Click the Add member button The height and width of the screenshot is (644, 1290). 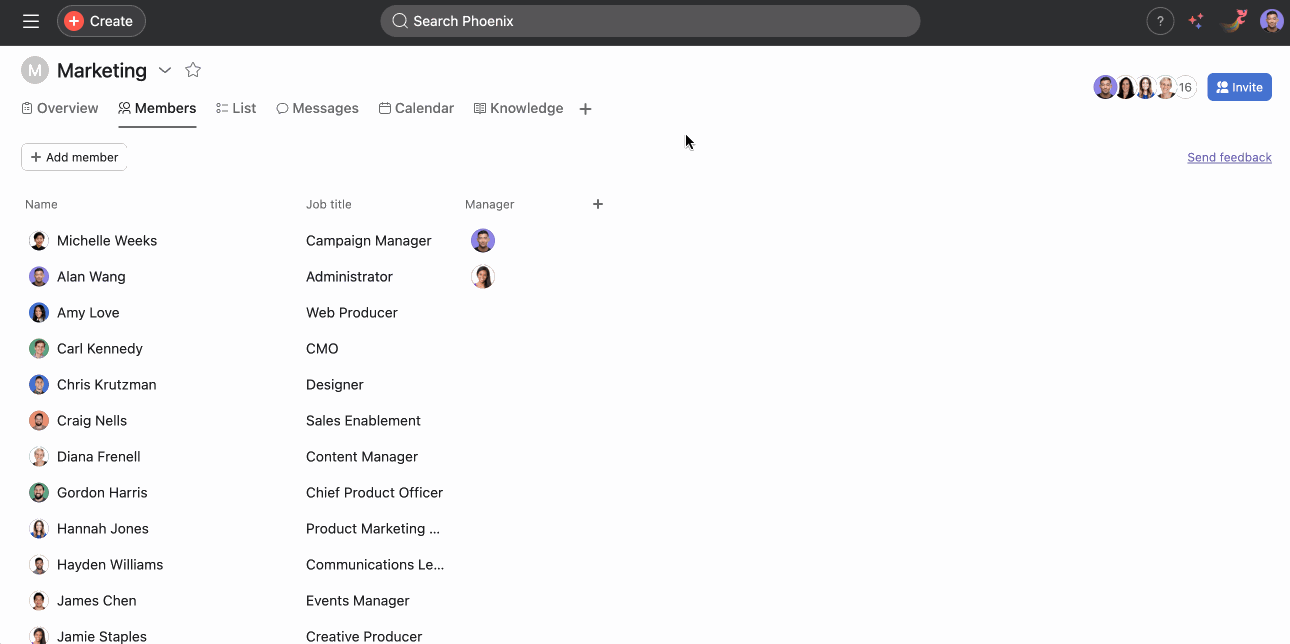(74, 157)
